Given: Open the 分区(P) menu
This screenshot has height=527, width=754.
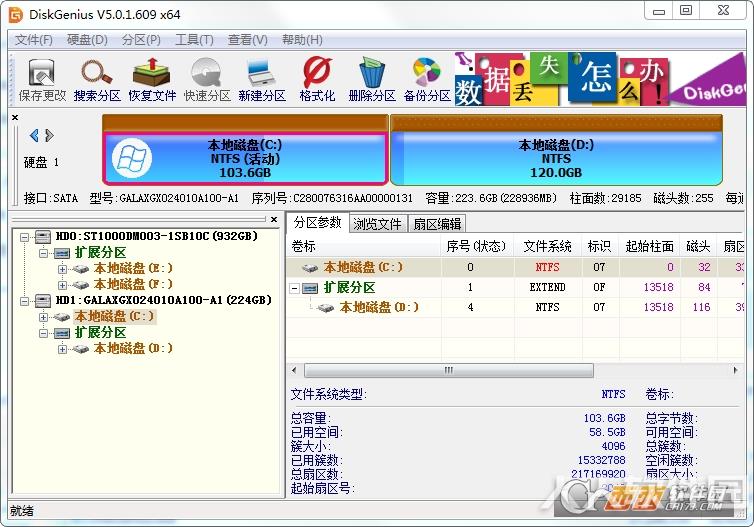Looking at the screenshot, I should tap(141, 40).
